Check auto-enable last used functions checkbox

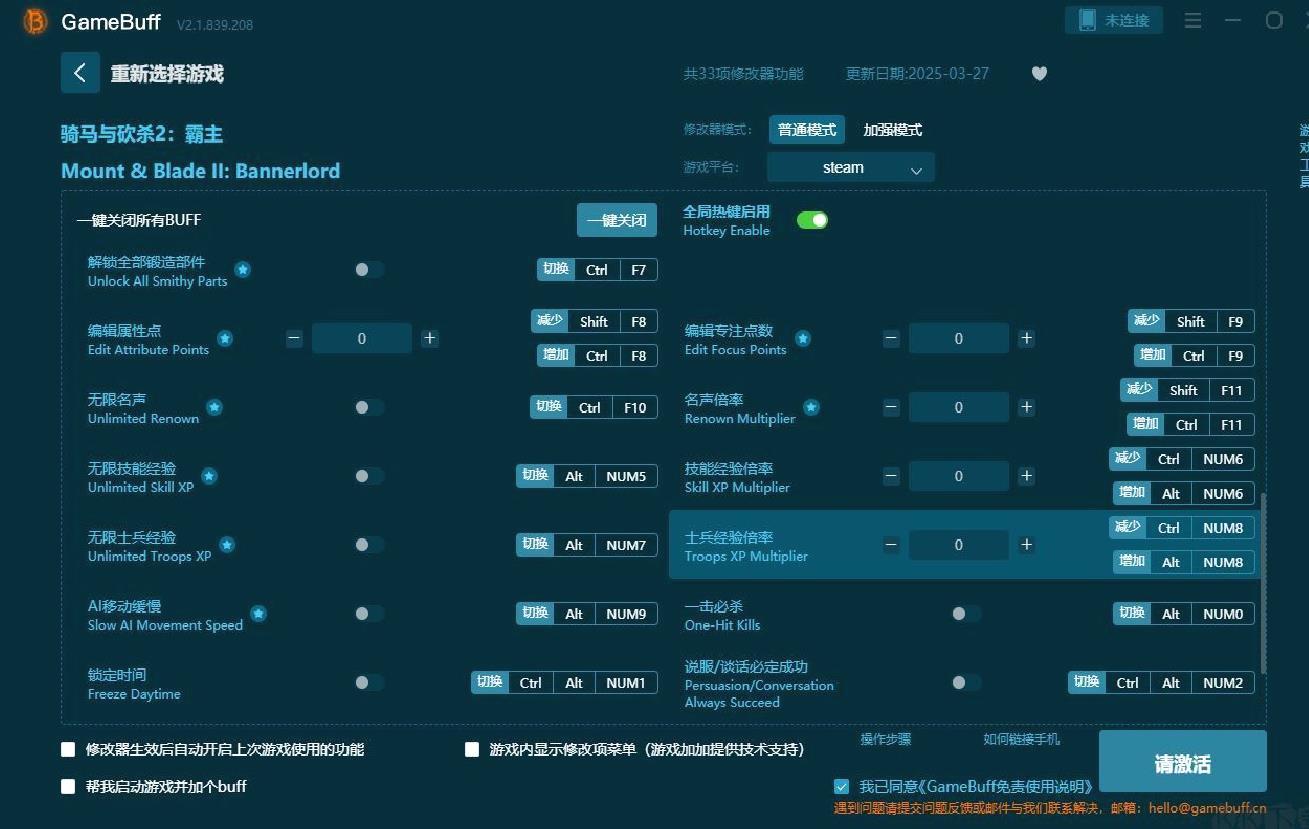(x=68, y=749)
